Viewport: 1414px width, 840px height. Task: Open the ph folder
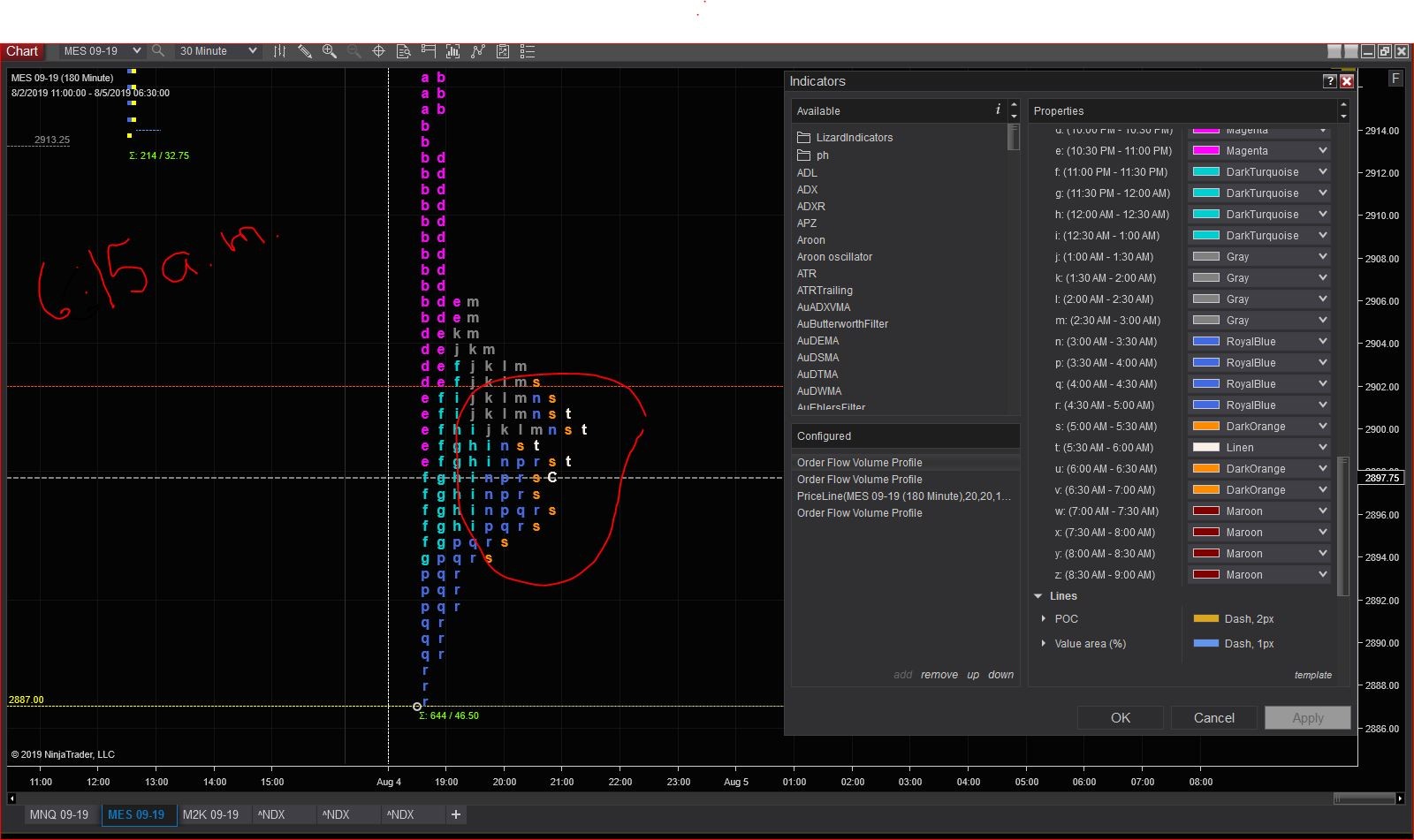(813, 155)
